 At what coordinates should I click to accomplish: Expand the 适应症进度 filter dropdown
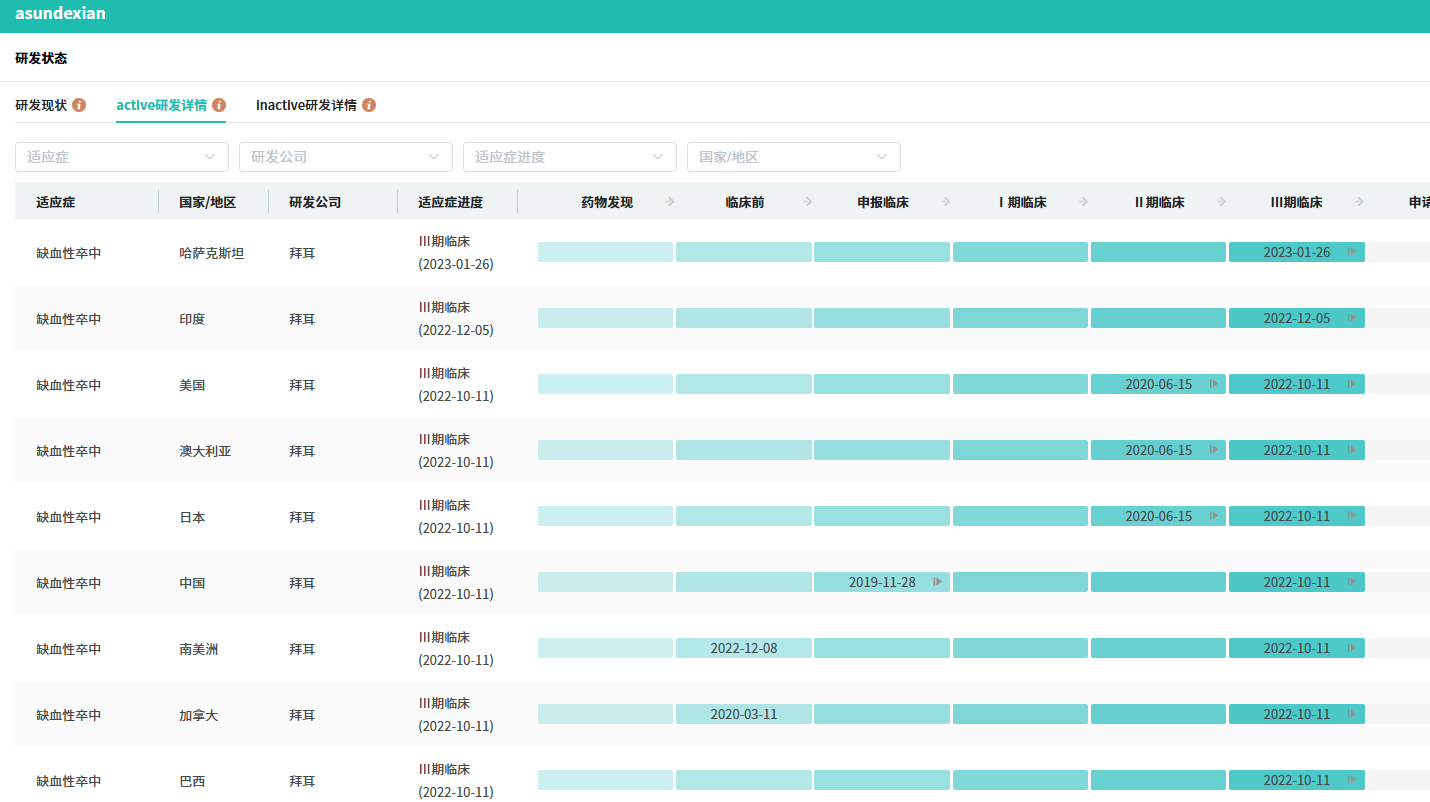pyautogui.click(x=569, y=157)
